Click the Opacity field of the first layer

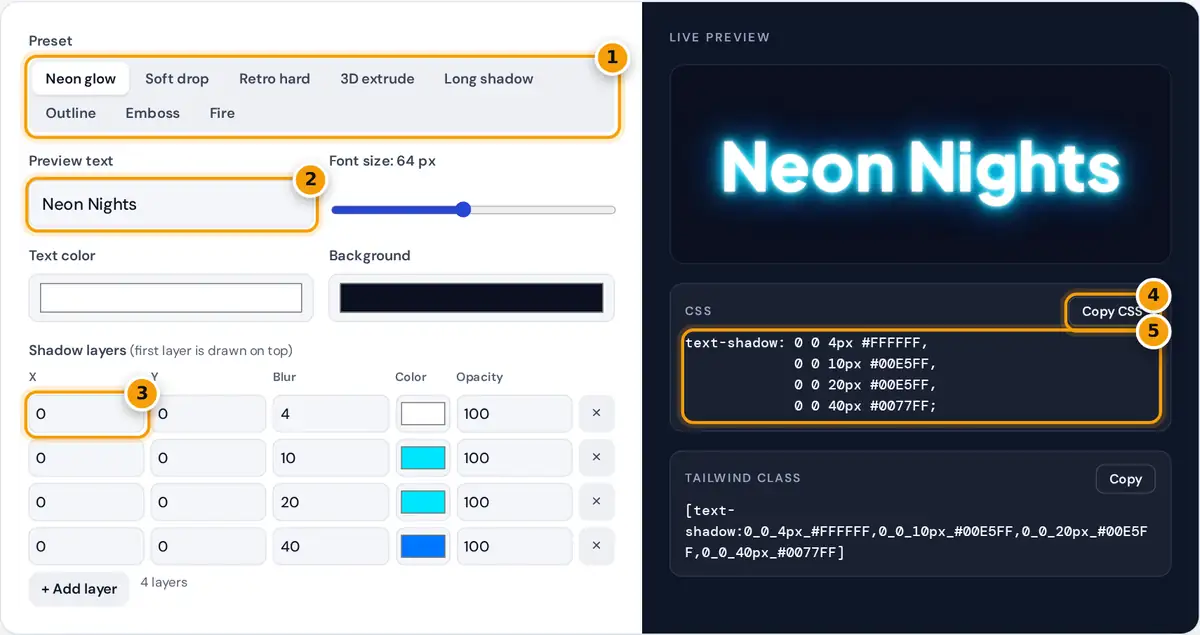coord(514,414)
